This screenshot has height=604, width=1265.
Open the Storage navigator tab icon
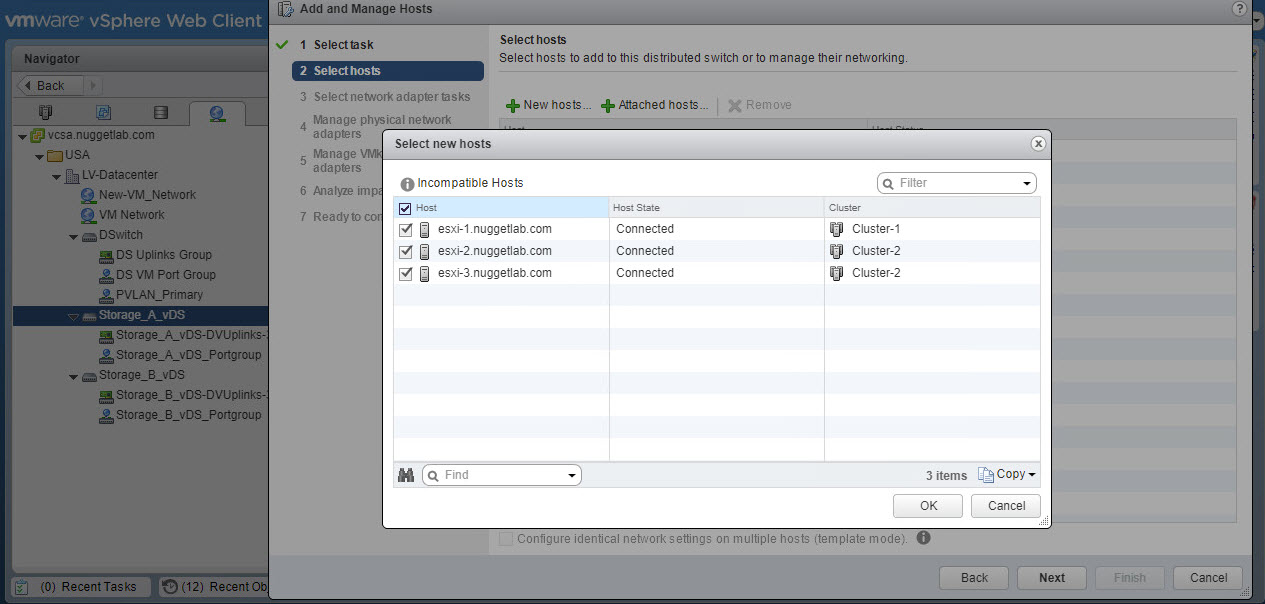(161, 113)
